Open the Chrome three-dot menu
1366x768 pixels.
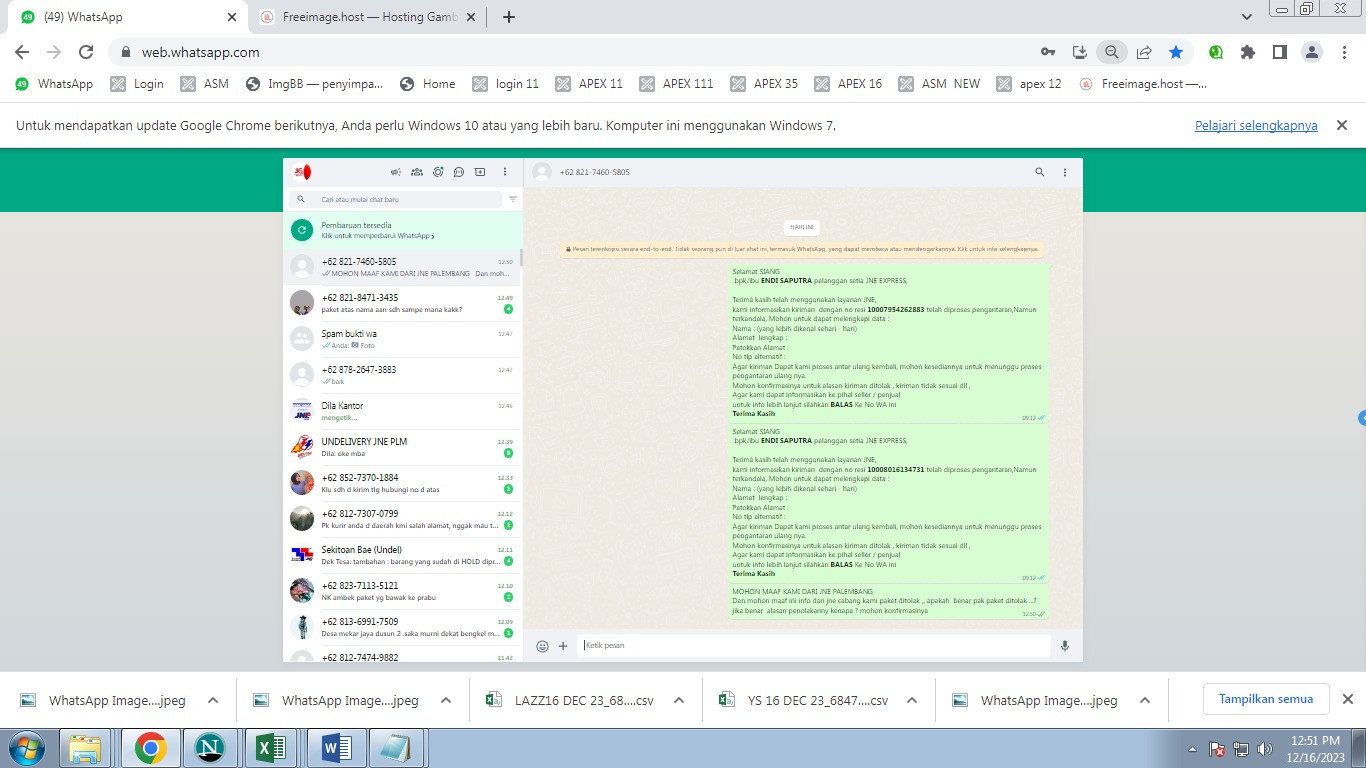1345,52
